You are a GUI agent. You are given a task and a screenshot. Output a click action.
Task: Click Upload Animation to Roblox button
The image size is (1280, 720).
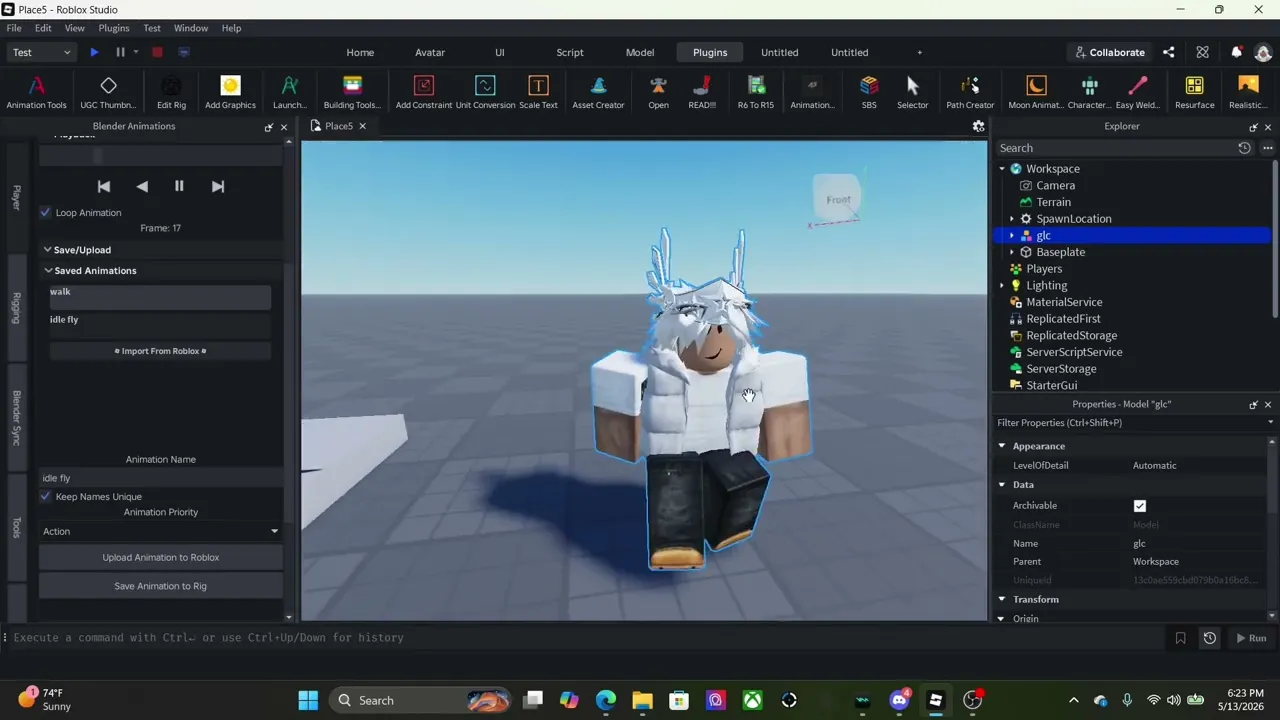coord(160,557)
